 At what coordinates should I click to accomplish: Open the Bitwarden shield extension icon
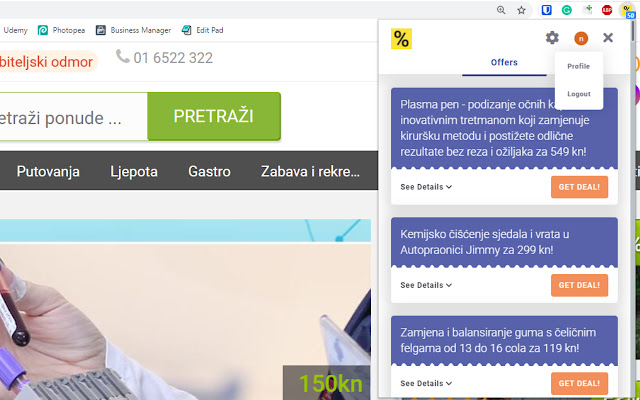547,10
